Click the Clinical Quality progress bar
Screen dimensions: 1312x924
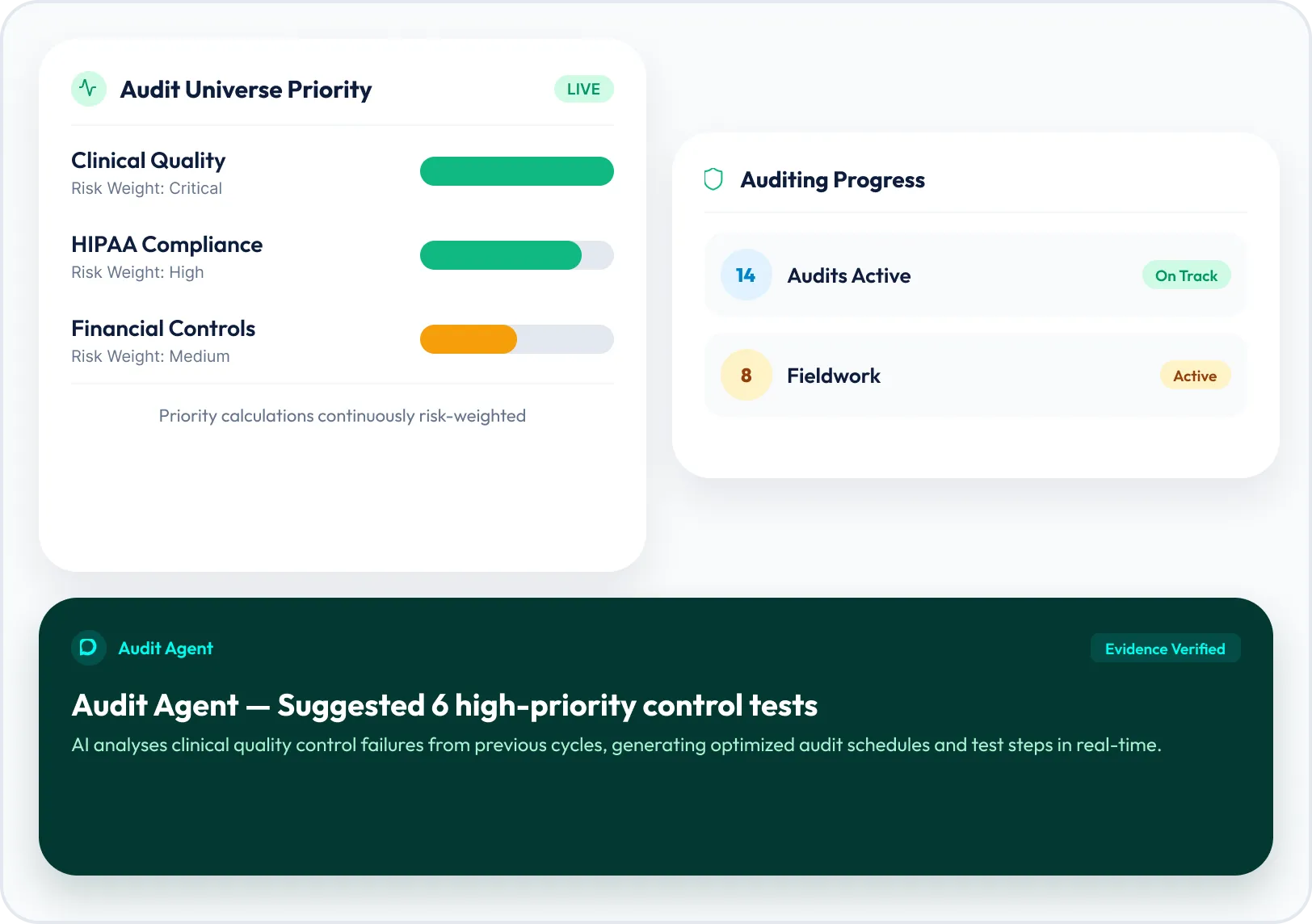(x=517, y=171)
